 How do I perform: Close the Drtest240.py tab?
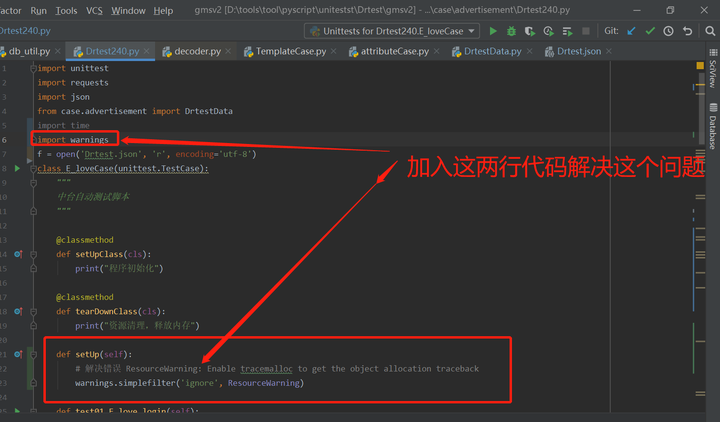point(146,51)
